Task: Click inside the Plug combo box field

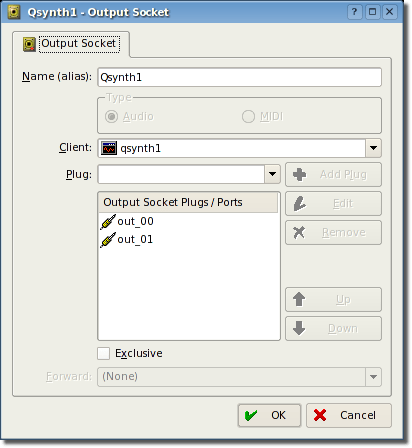Action: 181,174
